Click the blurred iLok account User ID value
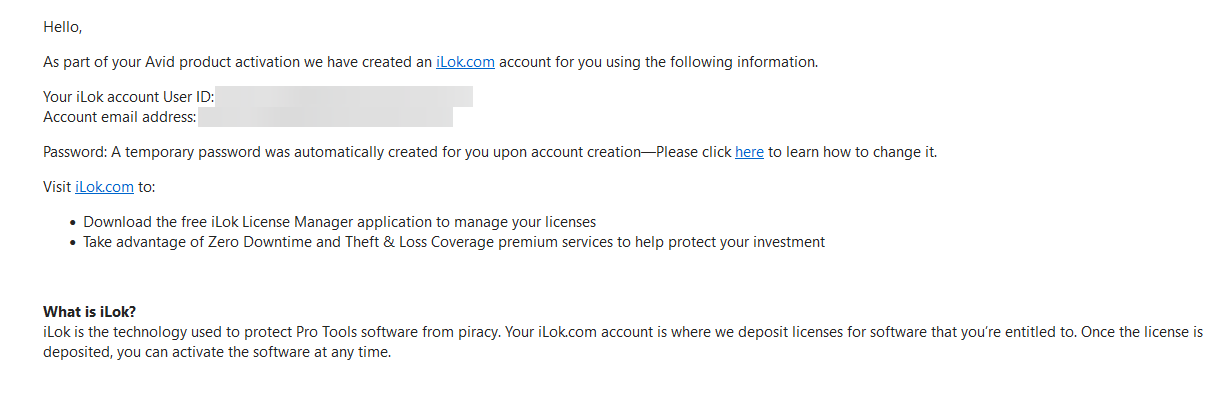Viewport: 1220px width, 395px height. (345, 97)
